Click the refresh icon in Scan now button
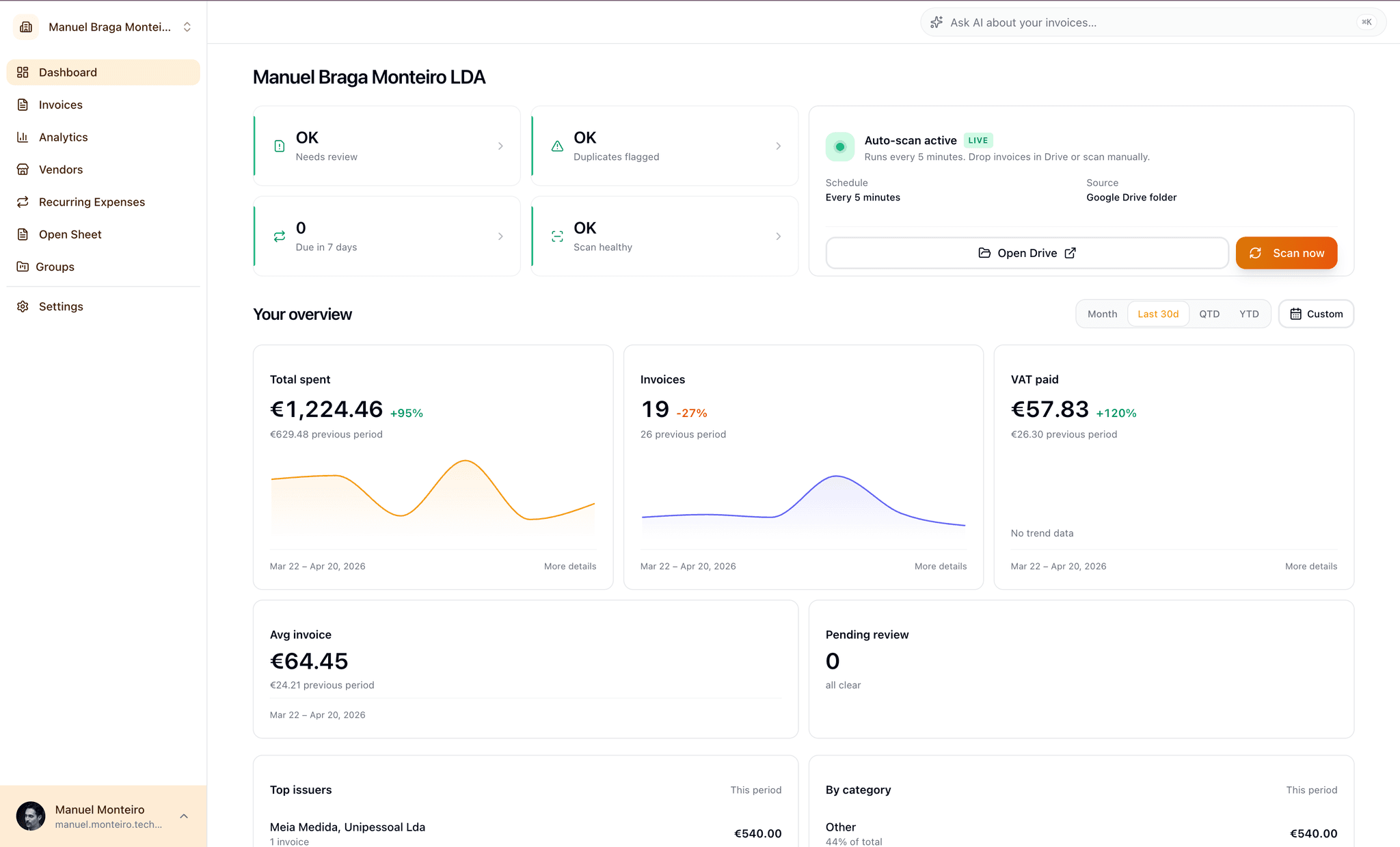The width and height of the screenshot is (1400, 847). point(1255,253)
